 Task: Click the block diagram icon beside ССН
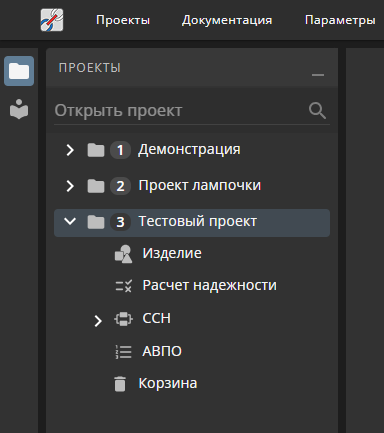[123, 319]
